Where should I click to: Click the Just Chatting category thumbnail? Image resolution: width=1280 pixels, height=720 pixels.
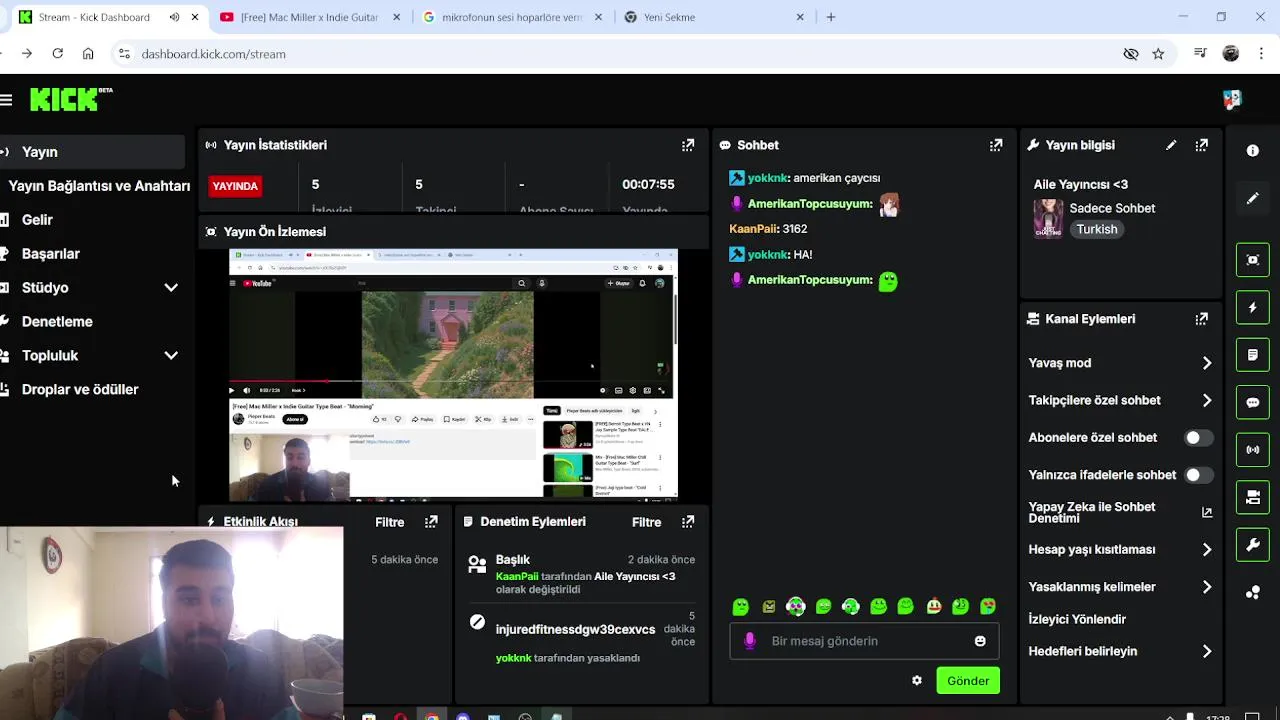point(1048,218)
